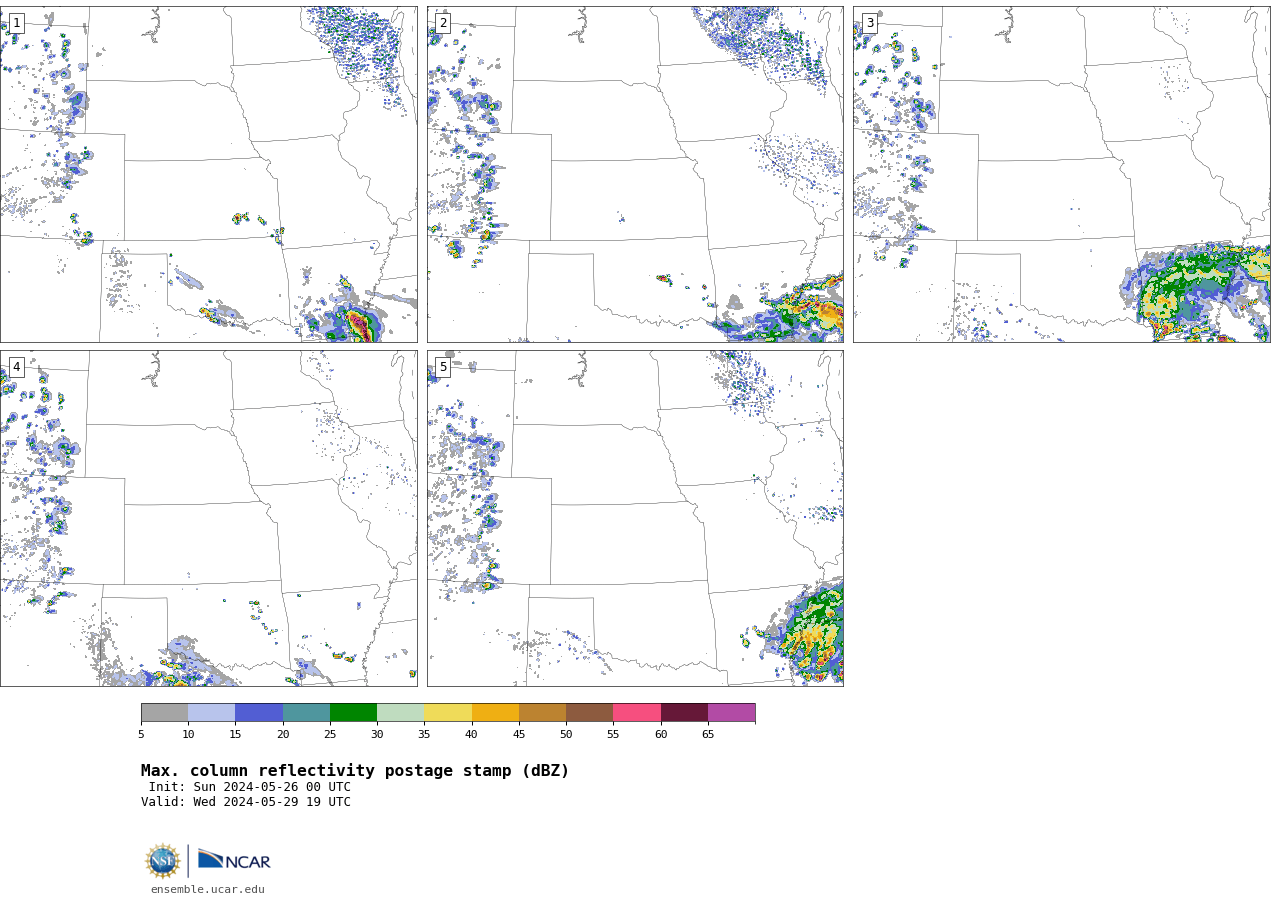Select the dark green 25-30 dBZ swatch
Viewport: 1280px width, 901px height.
pyautogui.click(x=353, y=712)
